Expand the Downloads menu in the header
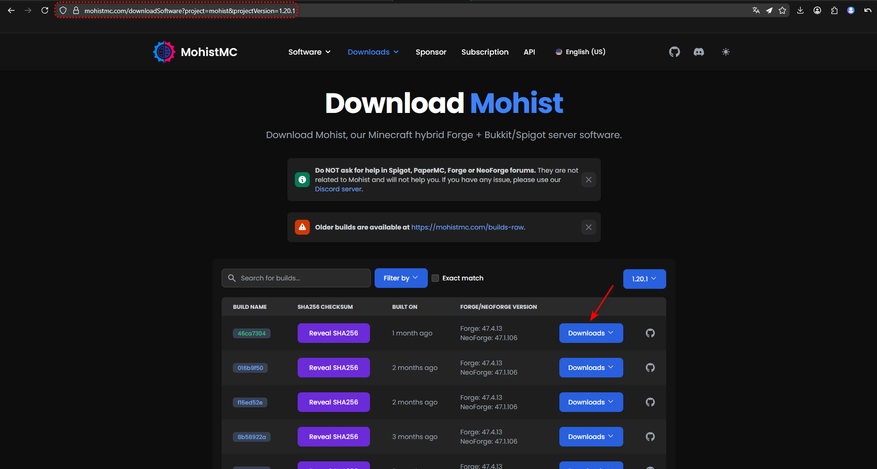The height and width of the screenshot is (469, 877). 373,52
